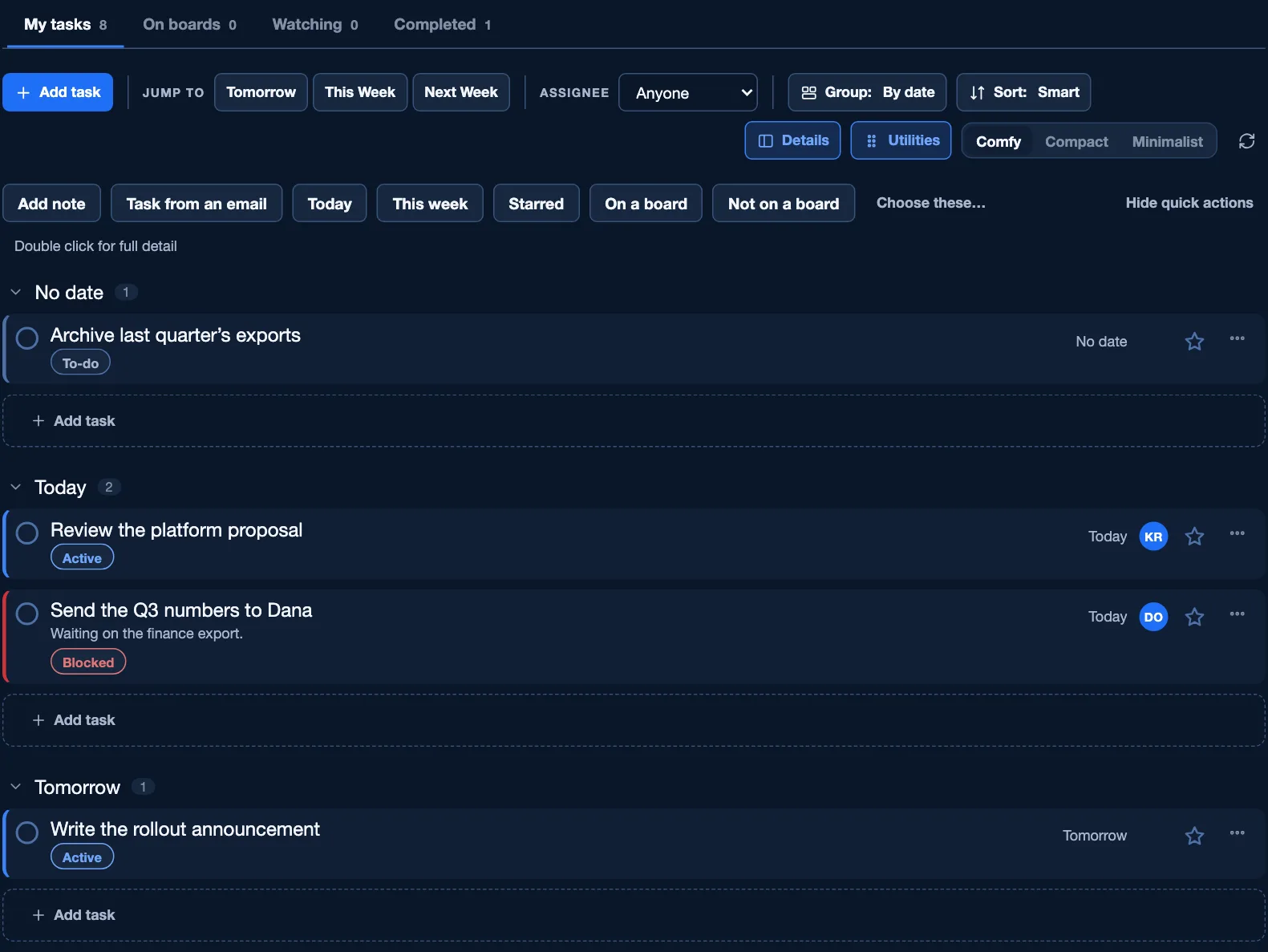Open the Assignee dropdown showing Anyone

click(x=688, y=92)
